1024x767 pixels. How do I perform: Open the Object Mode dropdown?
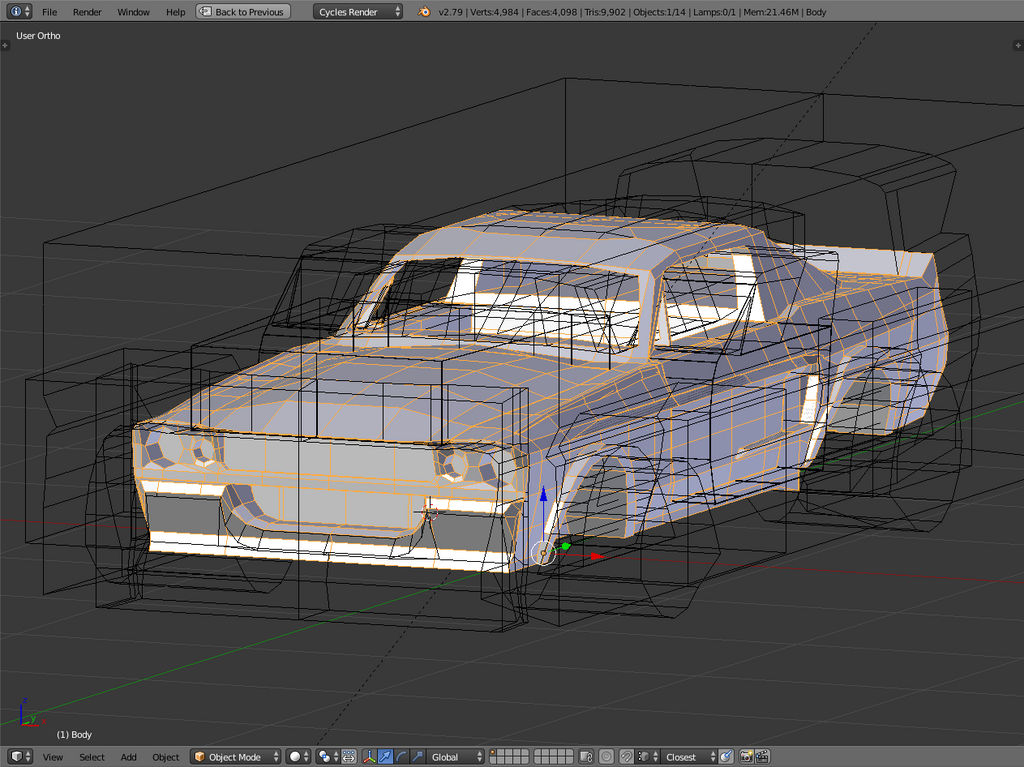click(x=236, y=757)
